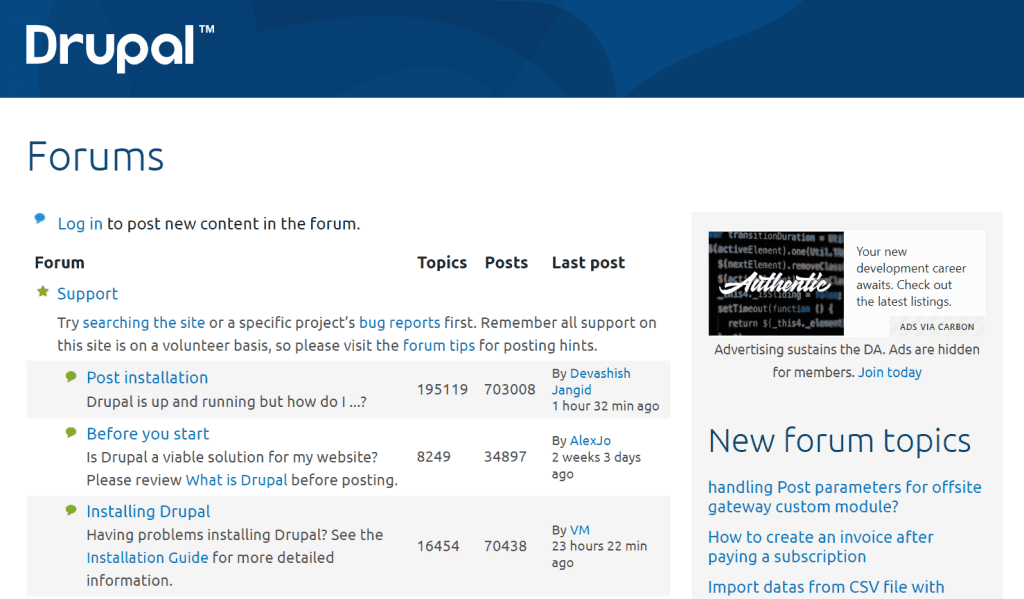The height and width of the screenshot is (599, 1024).
Task: Click posts count 703008
Action: click(x=509, y=389)
